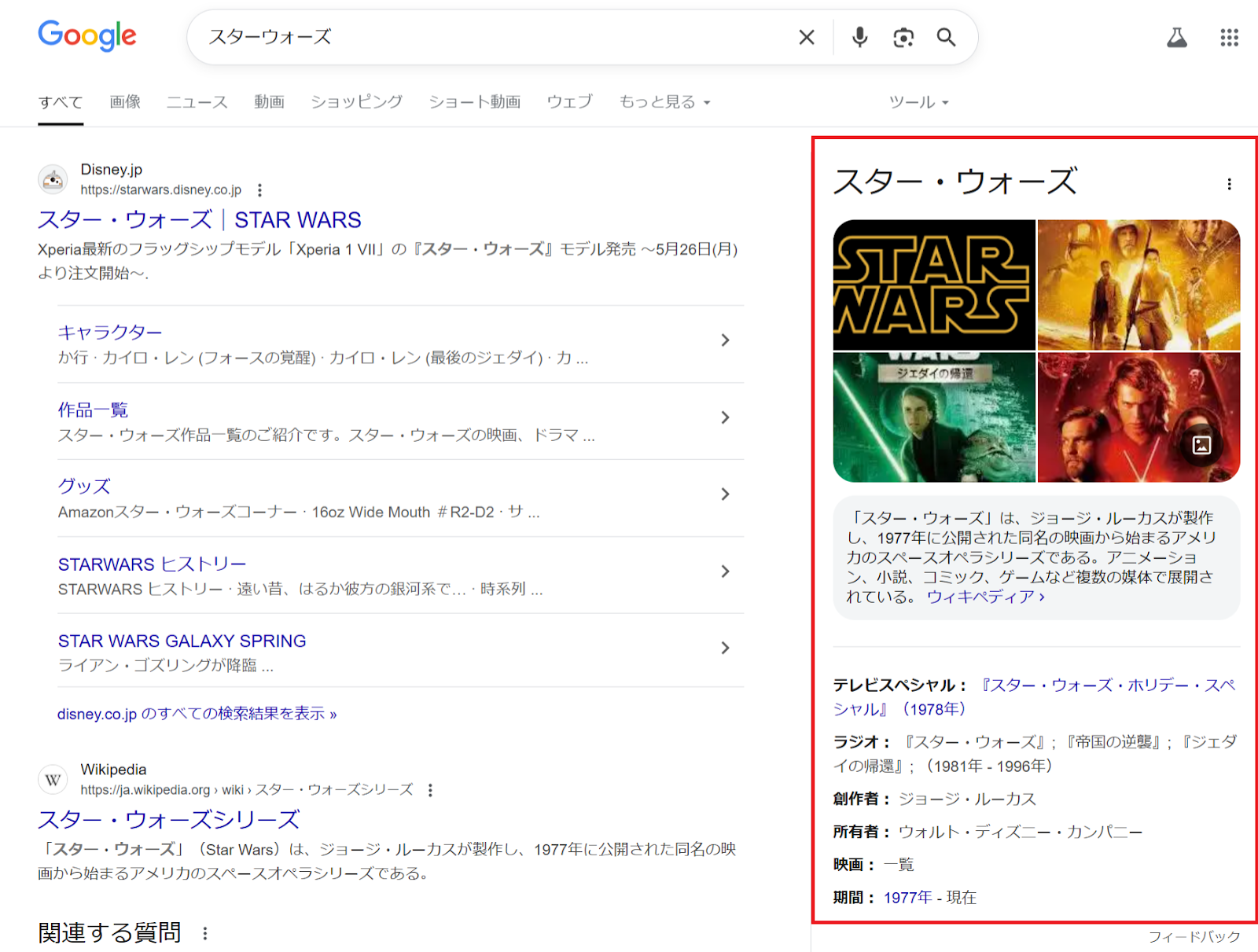
Task: Open the キャラクター sitelink
Action: tap(110, 333)
